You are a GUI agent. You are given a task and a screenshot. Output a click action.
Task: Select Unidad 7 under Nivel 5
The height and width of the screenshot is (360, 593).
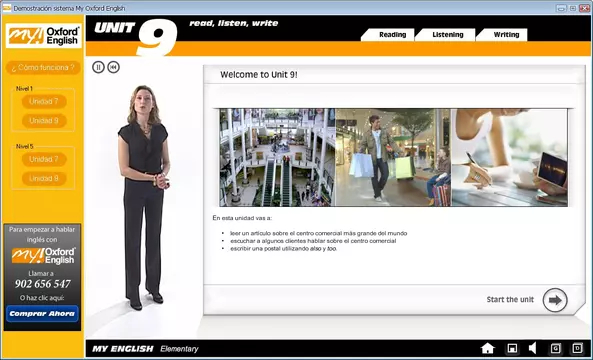[44, 160]
